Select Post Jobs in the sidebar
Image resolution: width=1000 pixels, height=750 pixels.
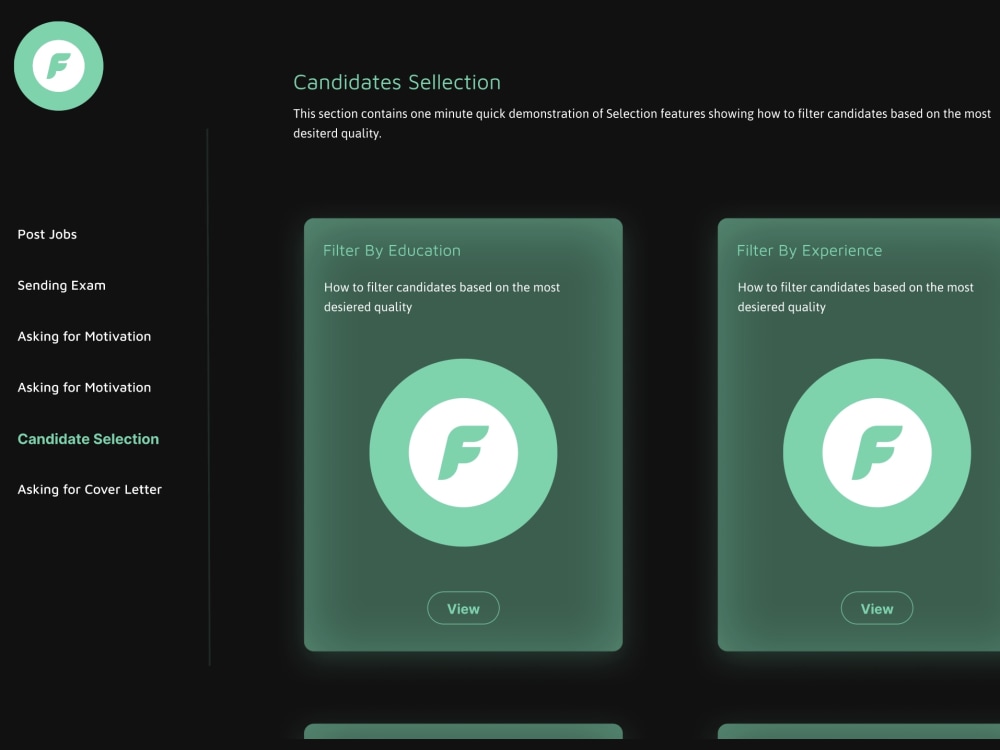coord(47,234)
